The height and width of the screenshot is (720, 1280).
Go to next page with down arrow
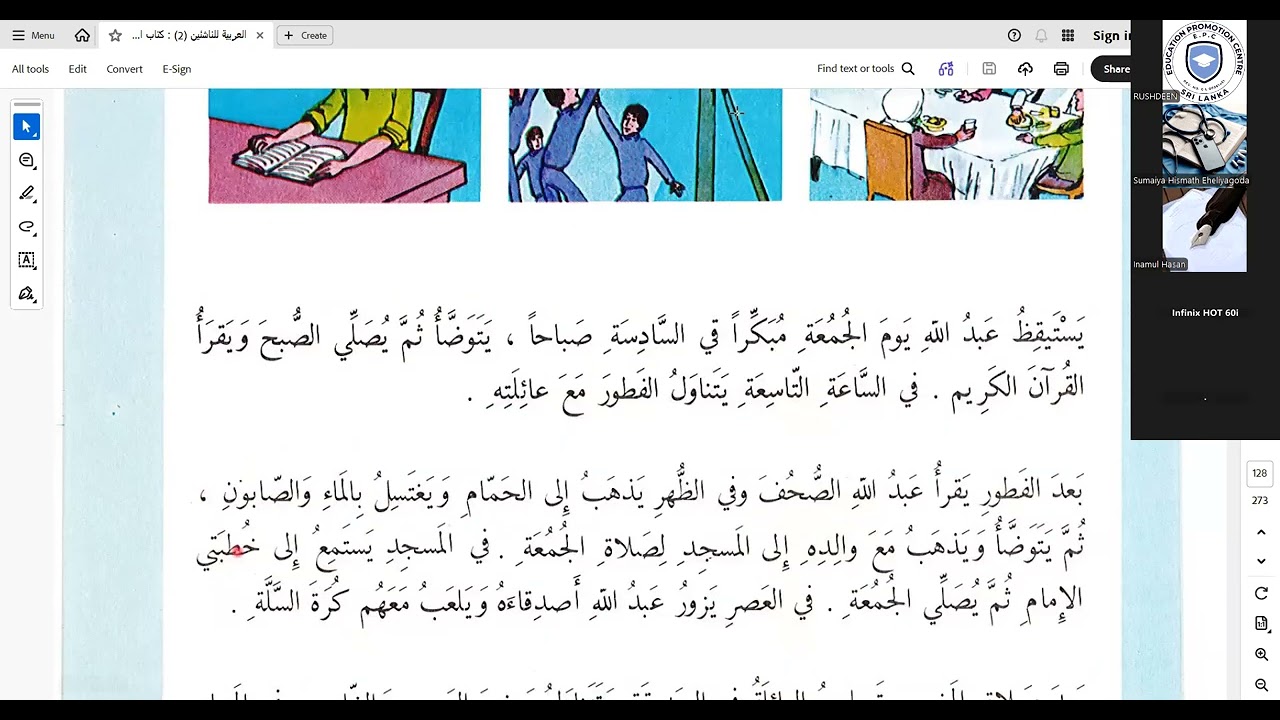1261,561
